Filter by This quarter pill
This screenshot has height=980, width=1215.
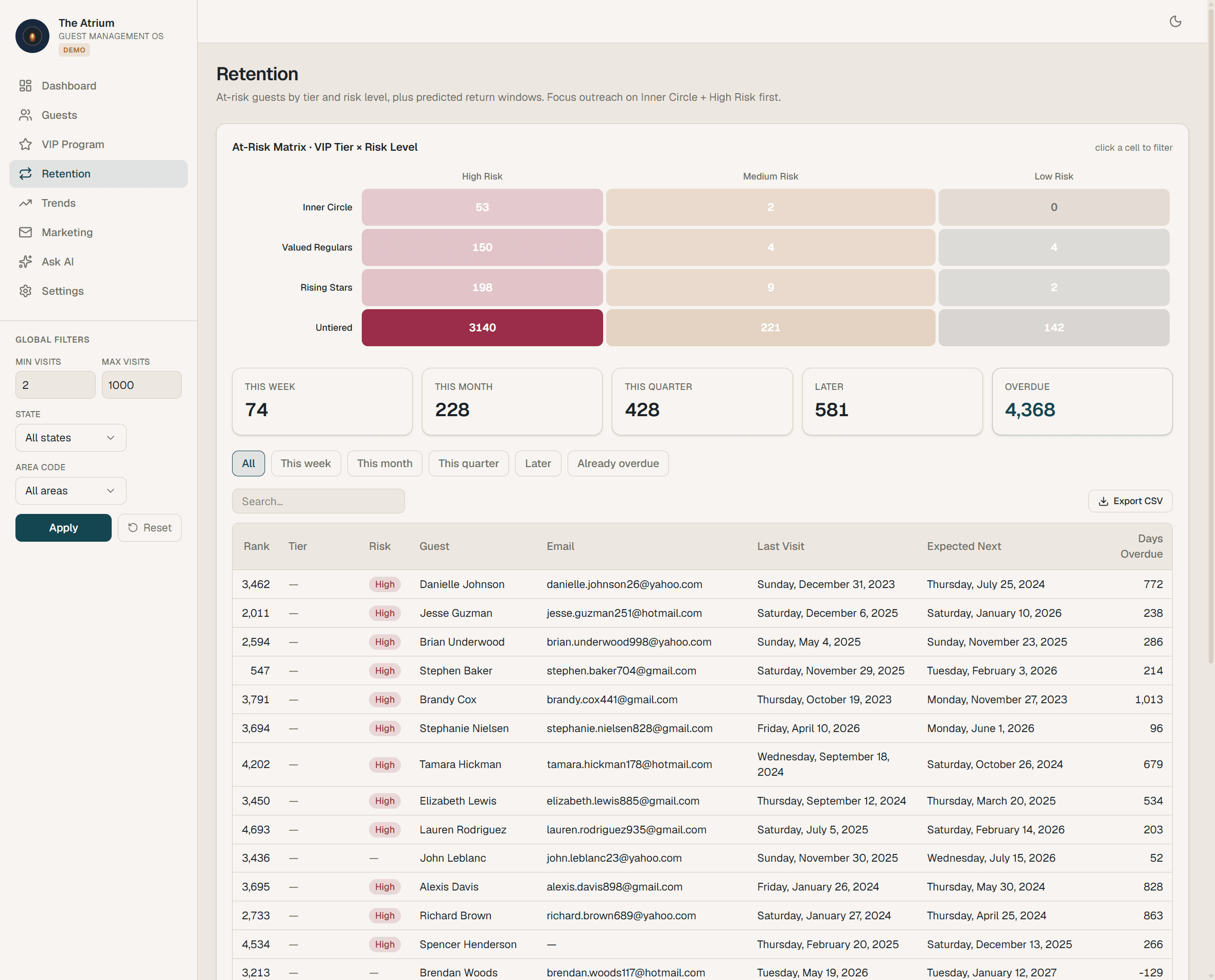click(x=469, y=464)
